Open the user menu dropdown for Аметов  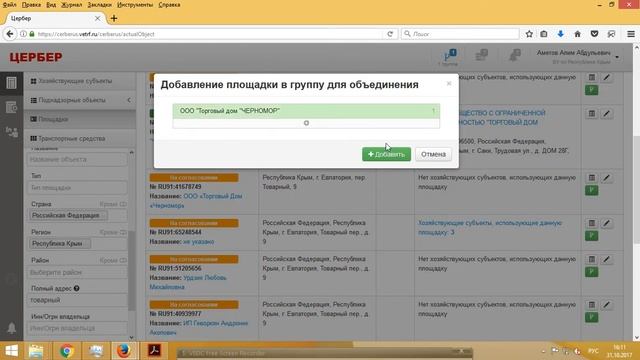pyautogui.click(x=578, y=57)
